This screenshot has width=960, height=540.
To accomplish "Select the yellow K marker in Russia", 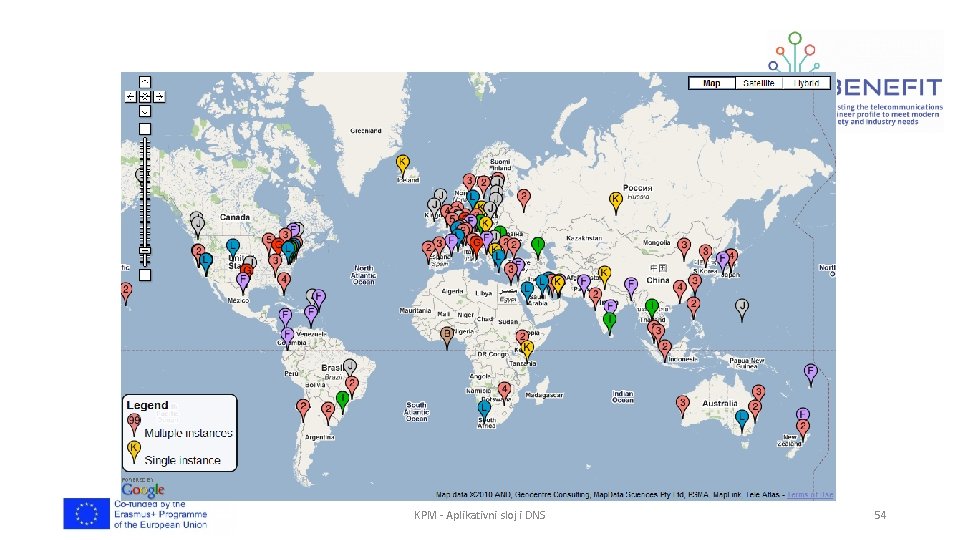I will coord(615,203).
